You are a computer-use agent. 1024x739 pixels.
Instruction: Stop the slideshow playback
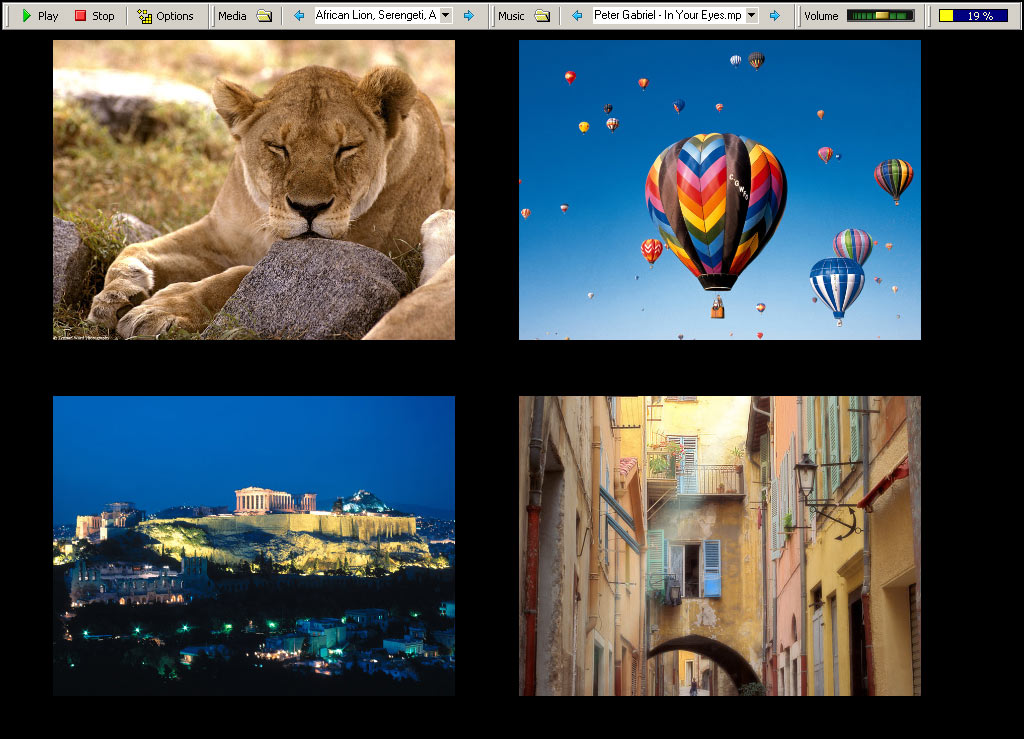pyautogui.click(x=95, y=16)
